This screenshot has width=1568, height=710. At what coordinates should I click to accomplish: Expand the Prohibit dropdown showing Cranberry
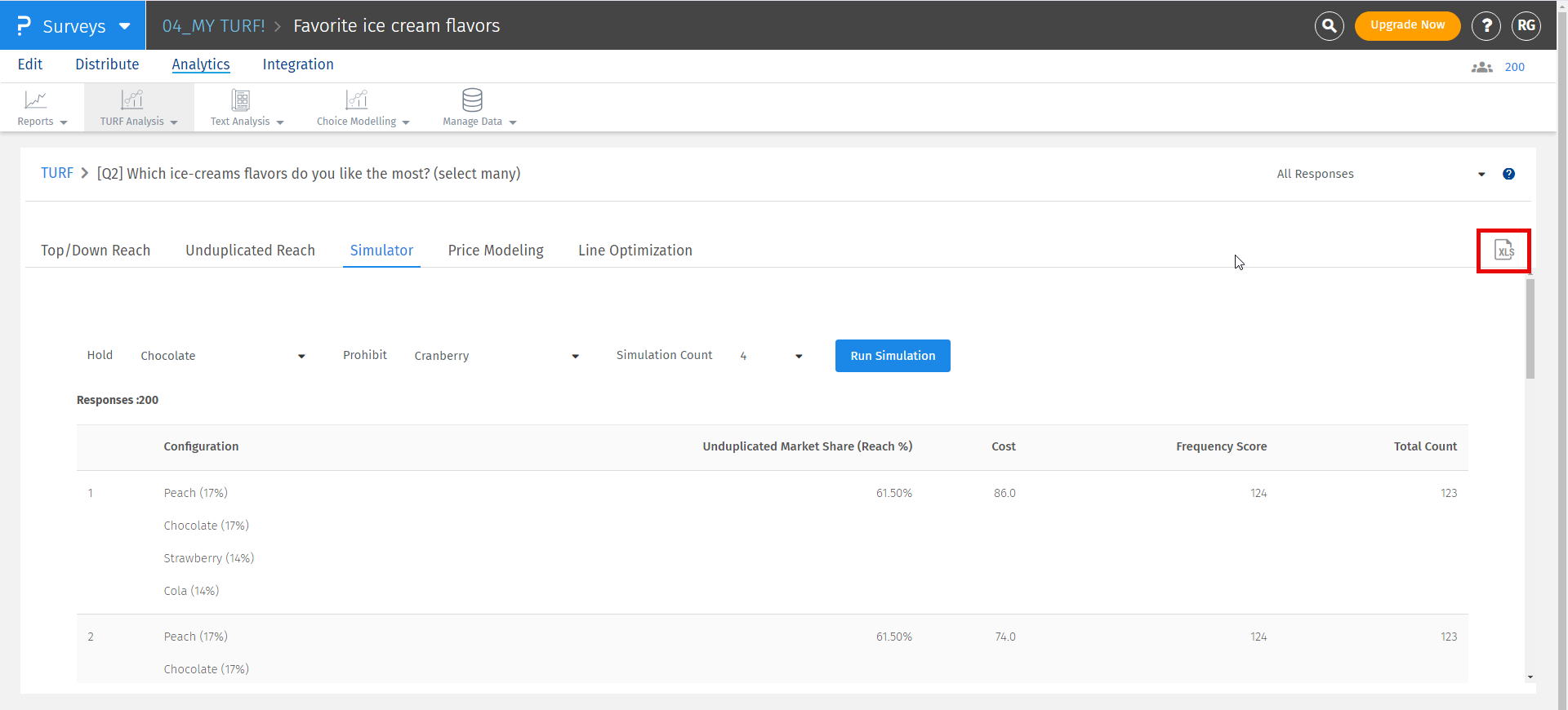click(x=496, y=356)
